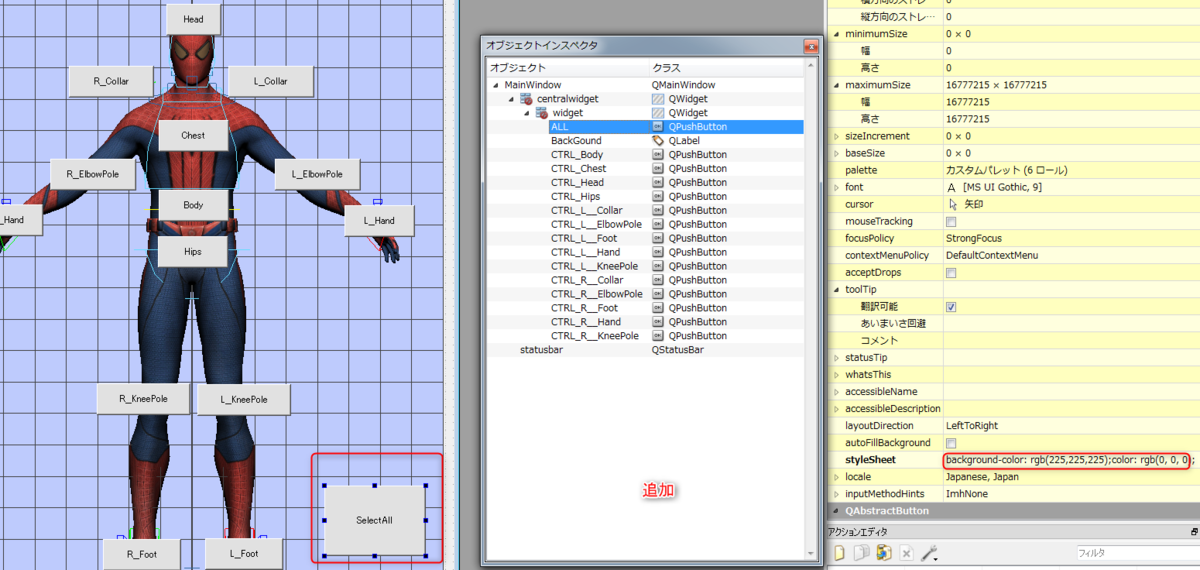The width and height of the screenshot is (1200, 570).
Task: Click the Chest button on the form
Action: click(193, 135)
